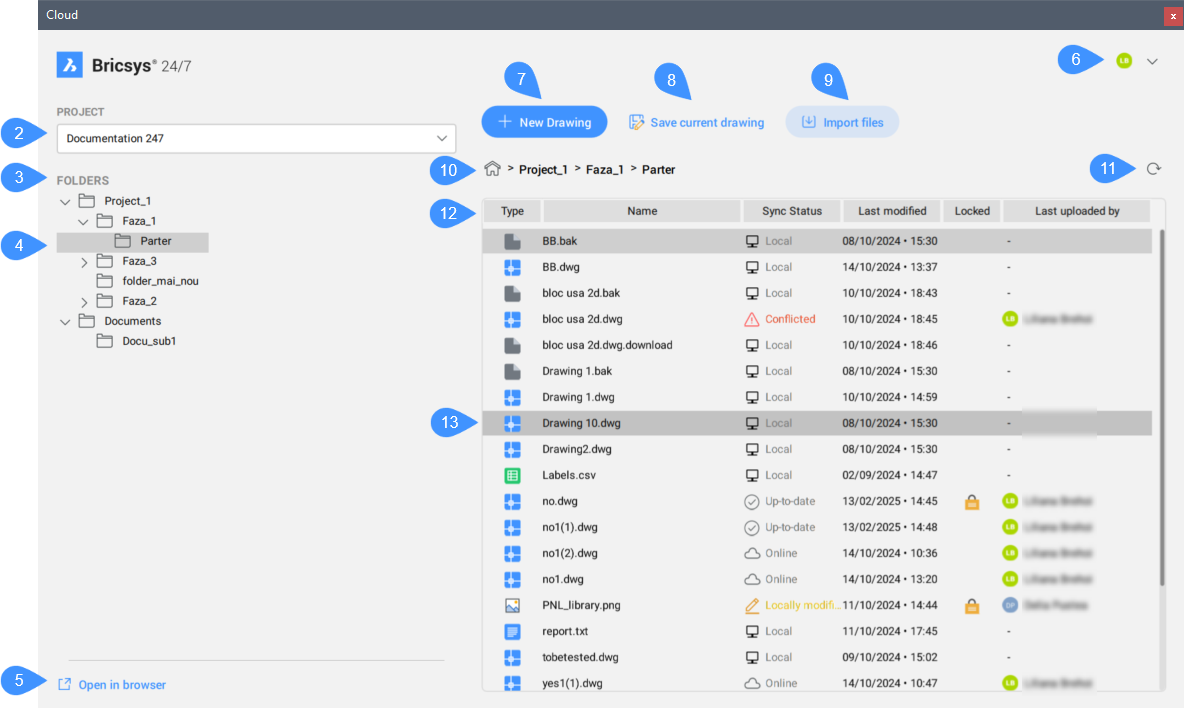Viewport: 1184px width, 708px height.
Task: Sort by Last modified column header
Action: coord(891,211)
